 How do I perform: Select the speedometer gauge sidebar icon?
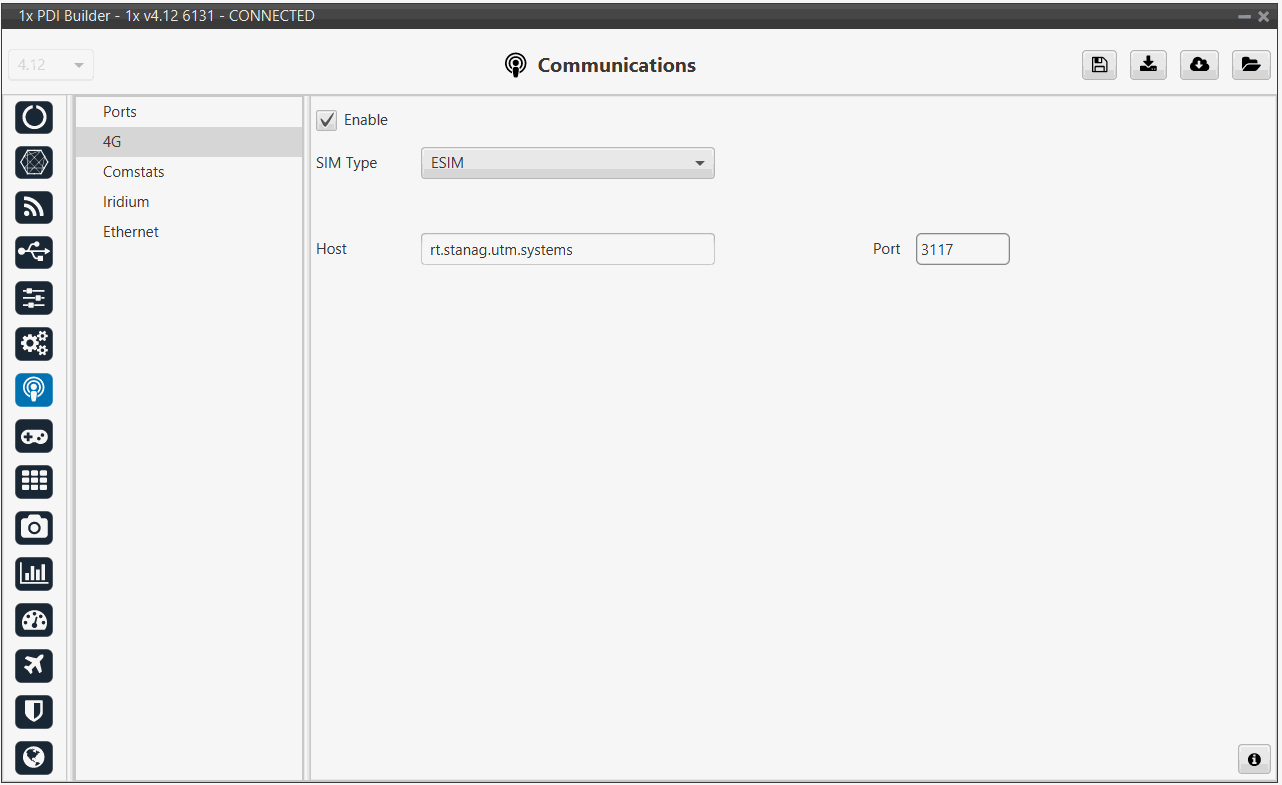coord(34,620)
